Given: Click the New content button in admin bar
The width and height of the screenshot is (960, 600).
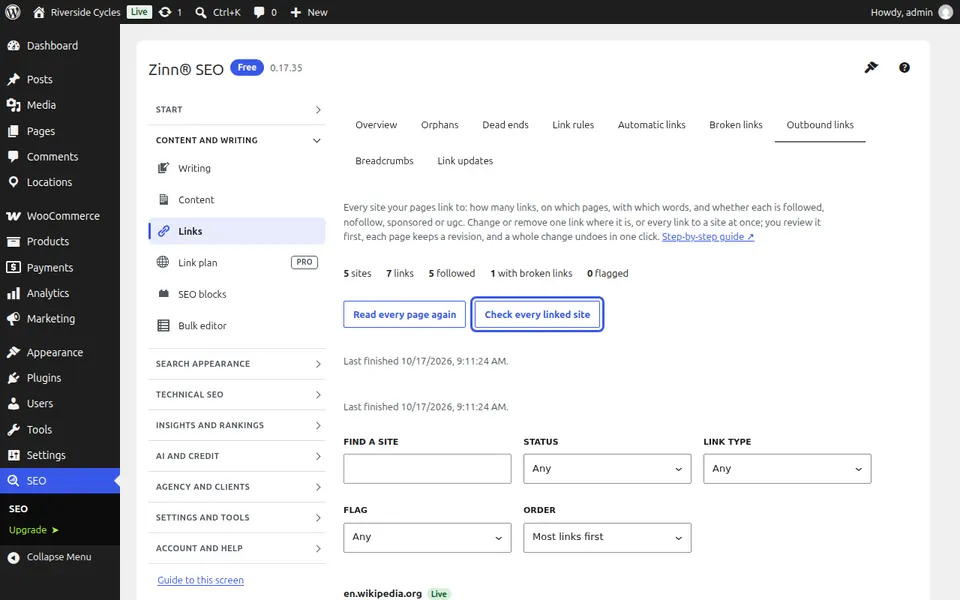Looking at the screenshot, I should coord(309,12).
